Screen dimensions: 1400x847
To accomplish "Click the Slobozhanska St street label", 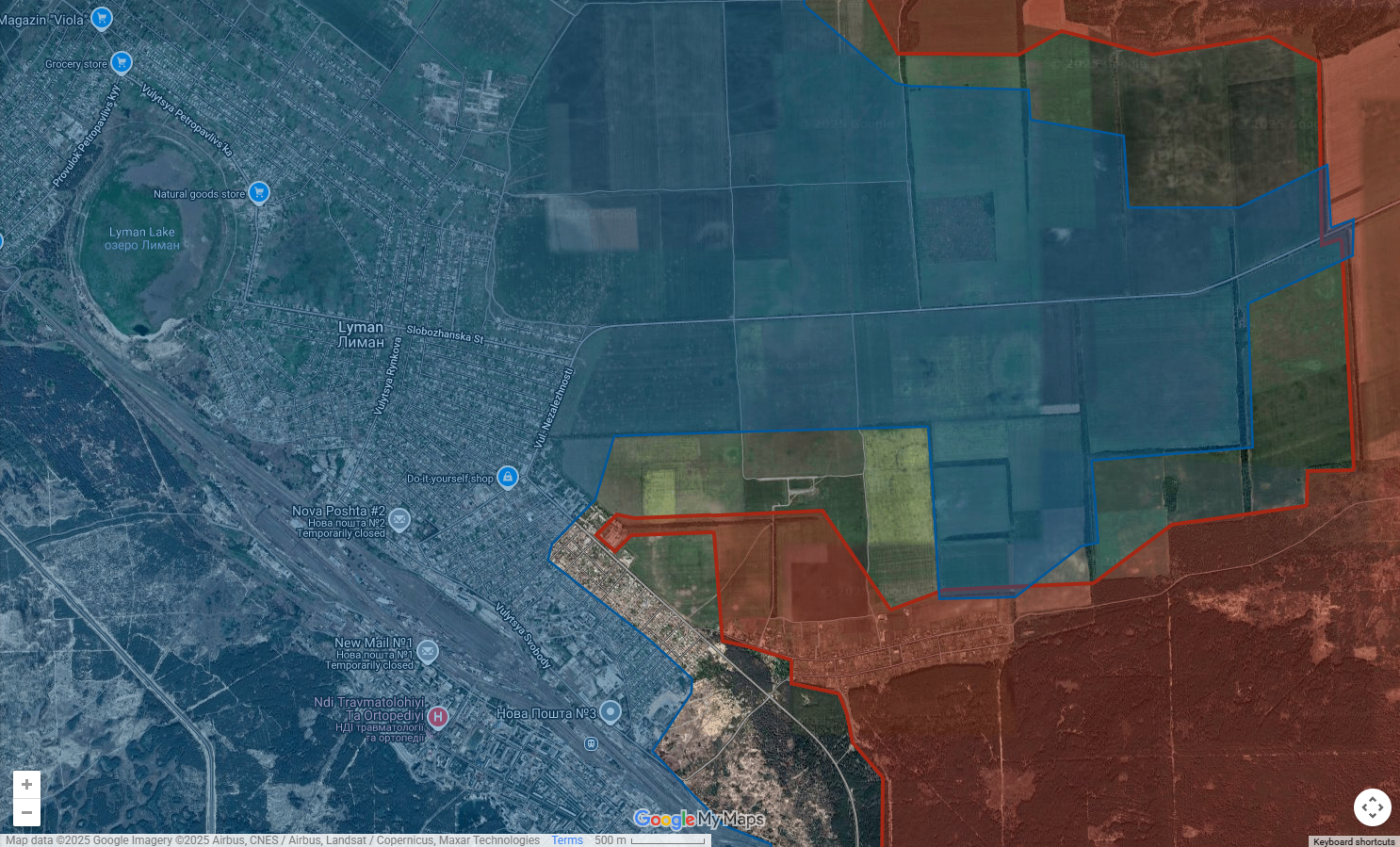I will click(445, 334).
